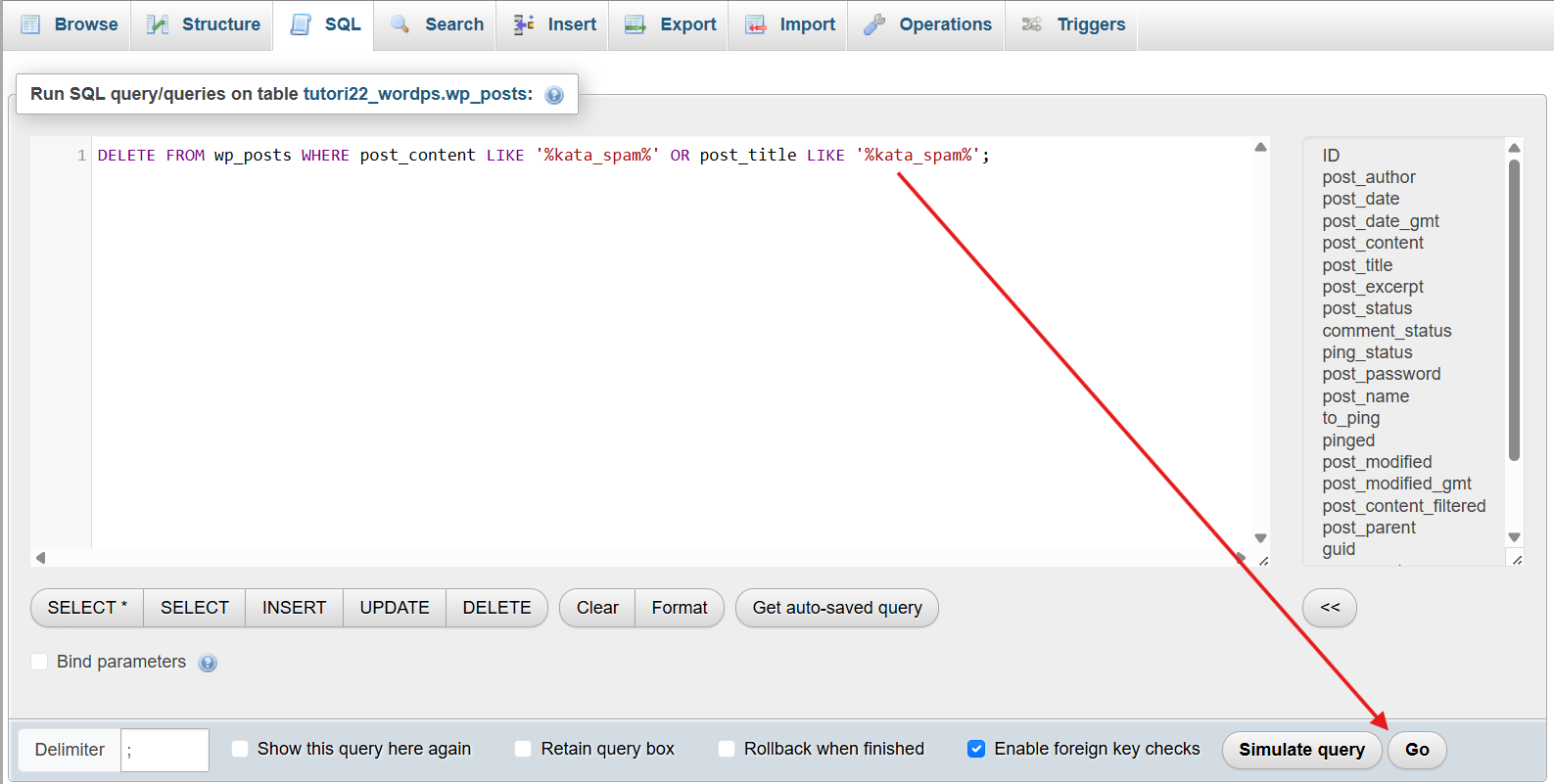Open the Triggers tab
Image resolution: width=1554 pixels, height=784 pixels.
1072,24
